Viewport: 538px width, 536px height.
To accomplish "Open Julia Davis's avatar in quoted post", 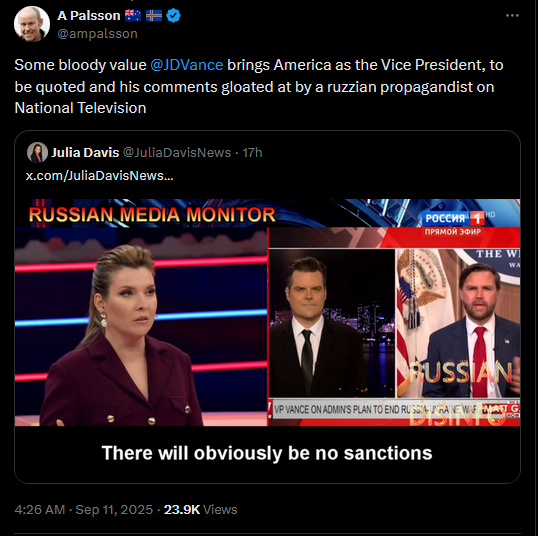I will [x=37, y=152].
